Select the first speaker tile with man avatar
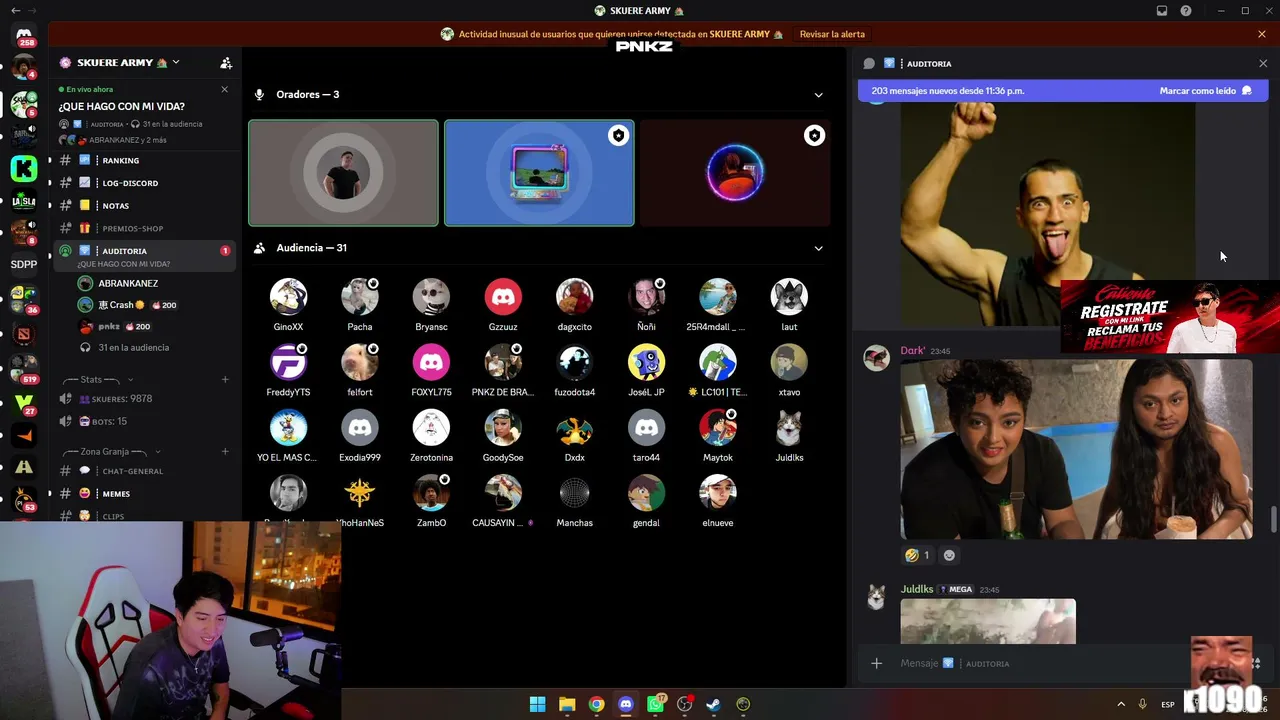Image resolution: width=1280 pixels, height=720 pixels. point(343,173)
